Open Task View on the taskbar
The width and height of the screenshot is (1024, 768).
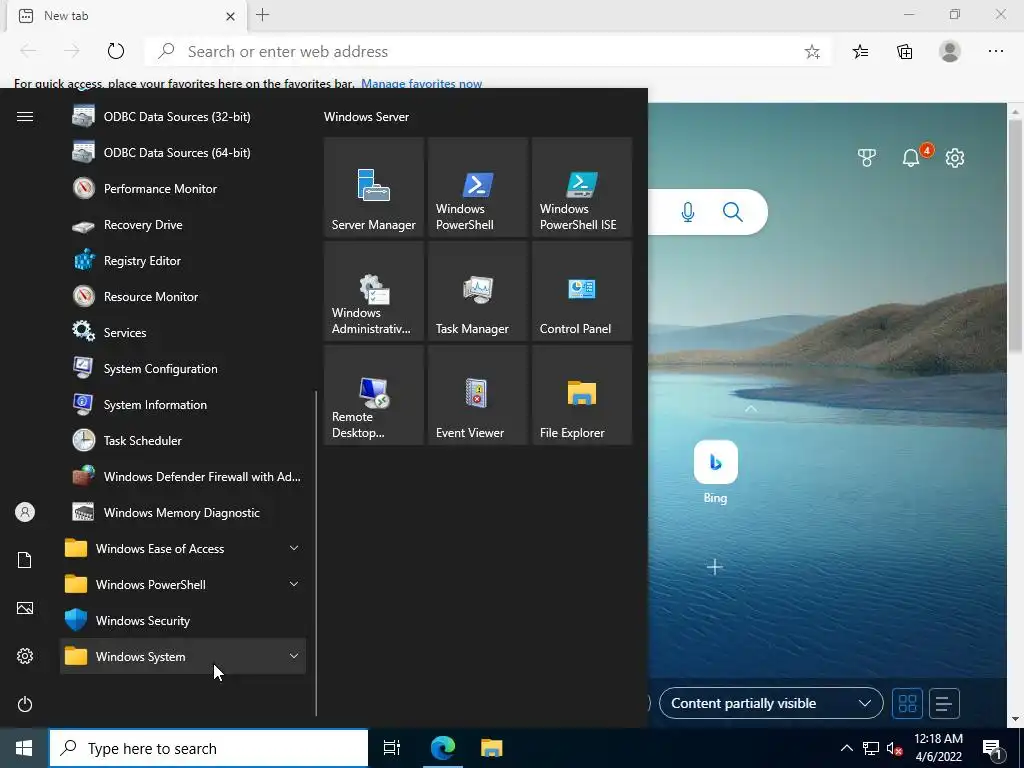pos(392,748)
